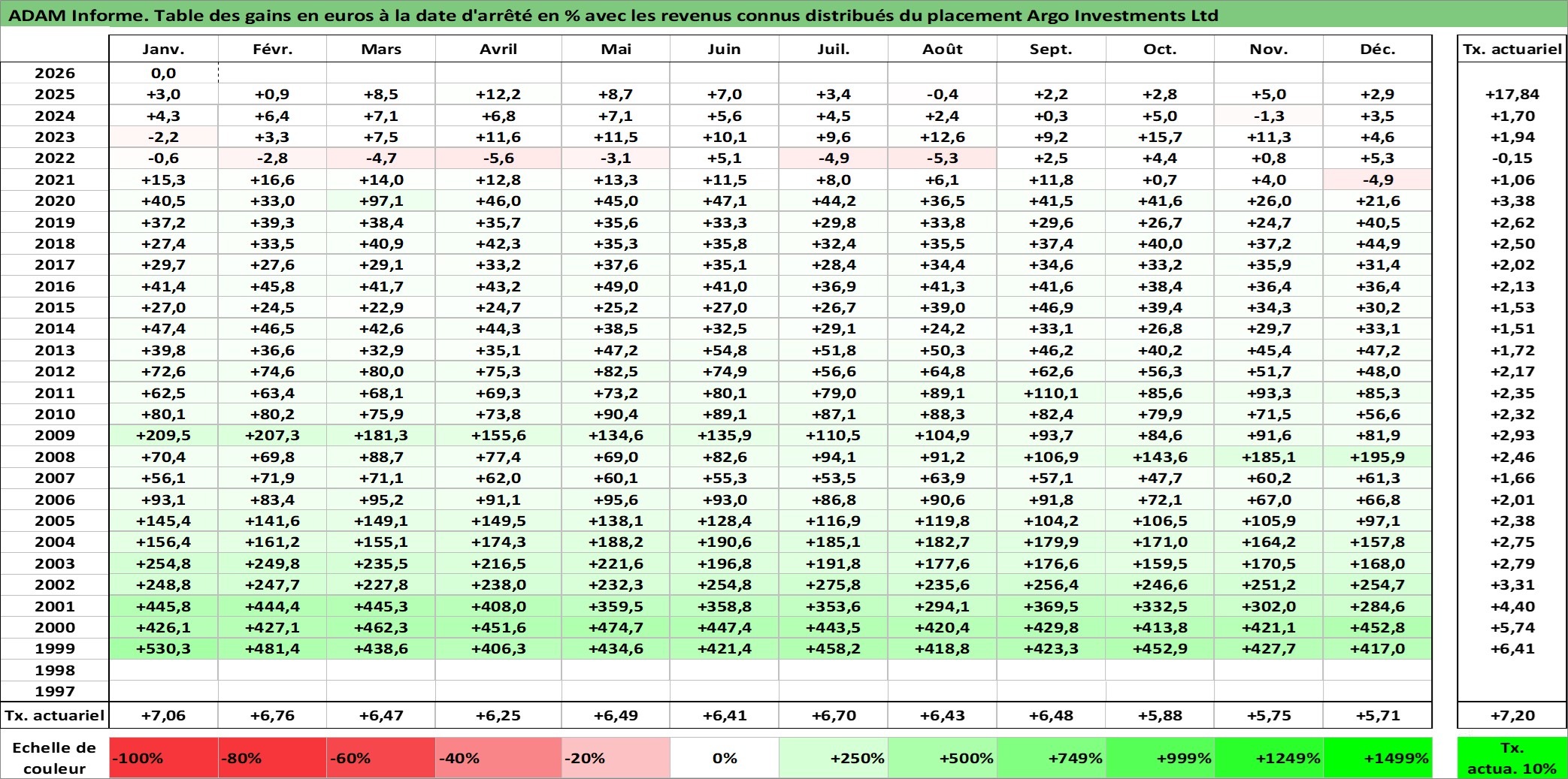Click the Tx. actuariel column header

[x=1512, y=49]
